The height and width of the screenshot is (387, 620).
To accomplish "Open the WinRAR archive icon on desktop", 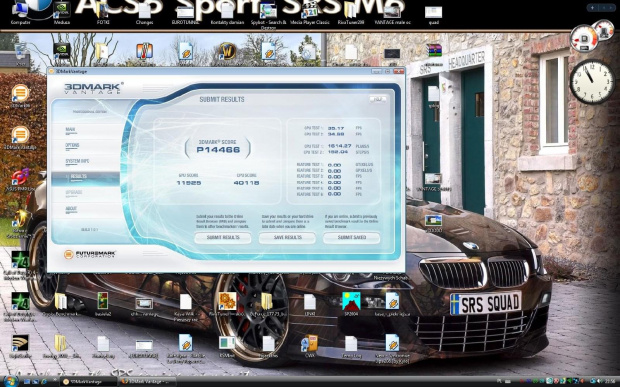I will pyautogui.click(x=434, y=51).
